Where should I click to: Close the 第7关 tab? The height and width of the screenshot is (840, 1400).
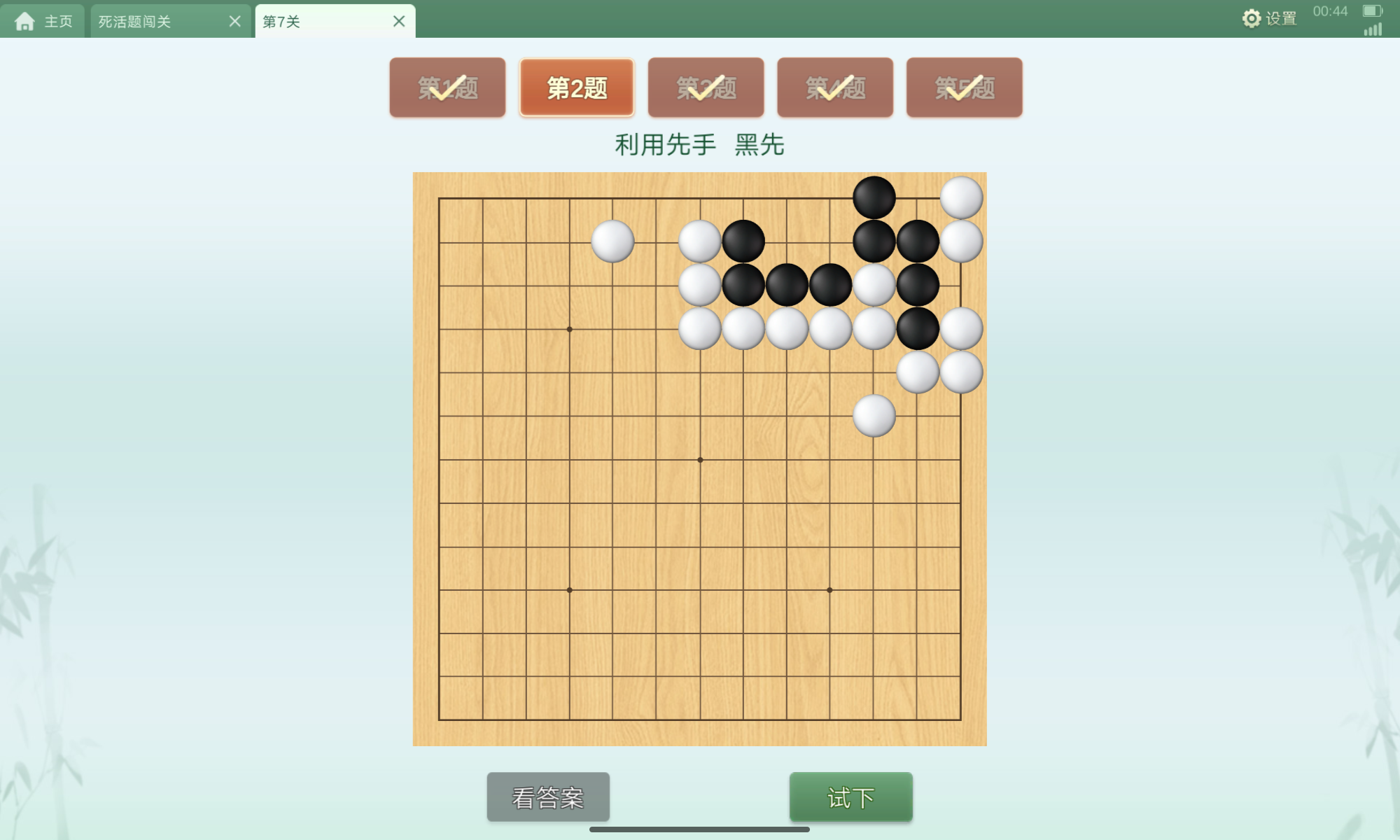point(399,22)
